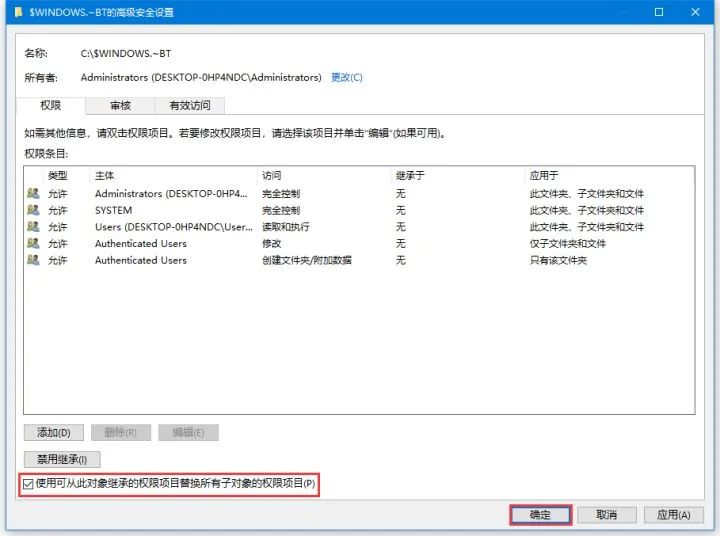Close the advanced security settings window
Screen dimensions: 720x536
pos(695,12)
